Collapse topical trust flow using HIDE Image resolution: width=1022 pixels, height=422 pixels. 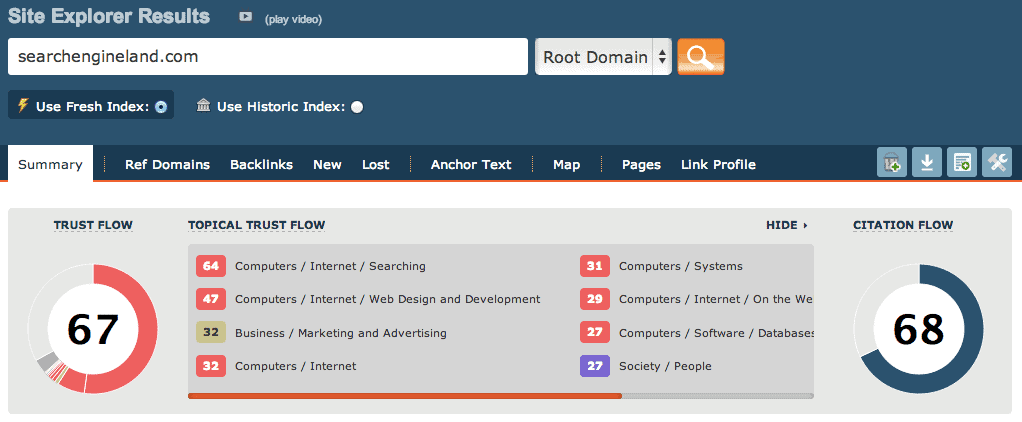click(x=786, y=225)
